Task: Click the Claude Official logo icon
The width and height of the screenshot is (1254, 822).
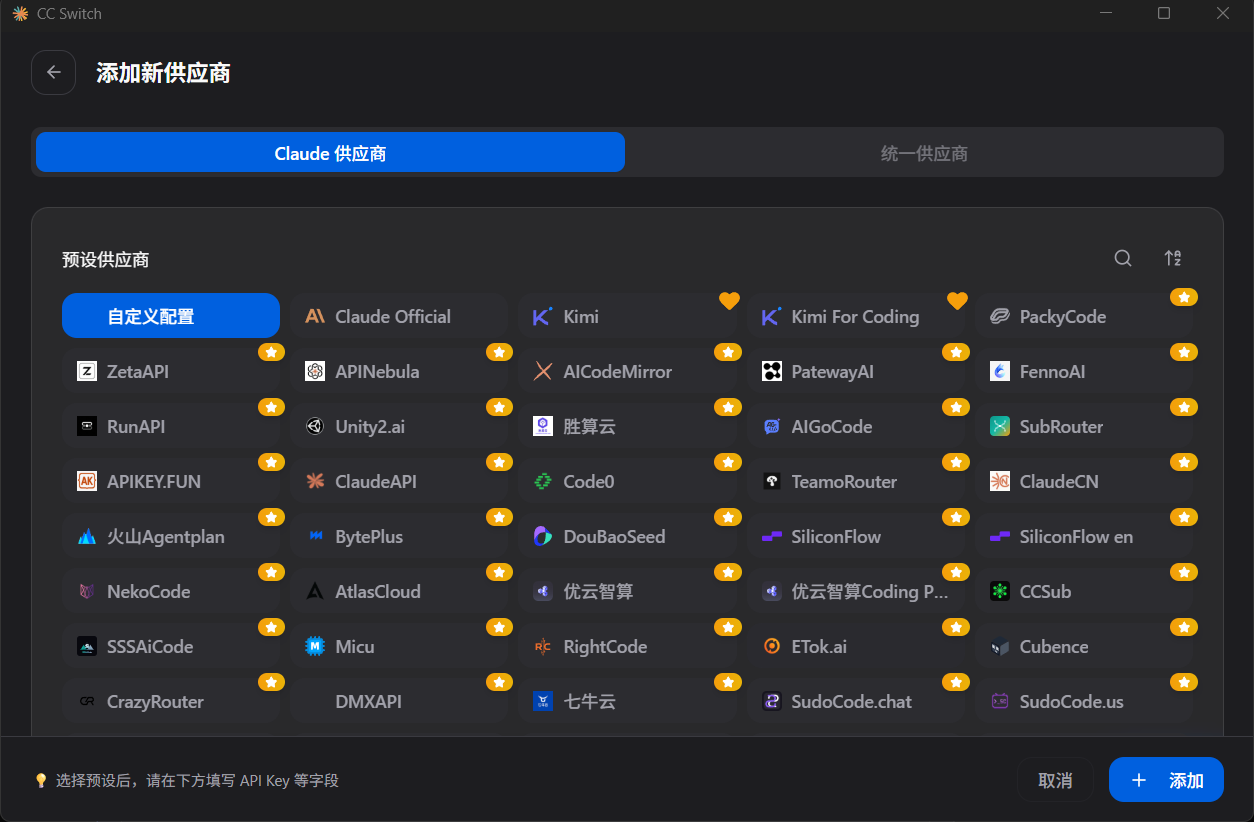Action: pyautogui.click(x=315, y=316)
